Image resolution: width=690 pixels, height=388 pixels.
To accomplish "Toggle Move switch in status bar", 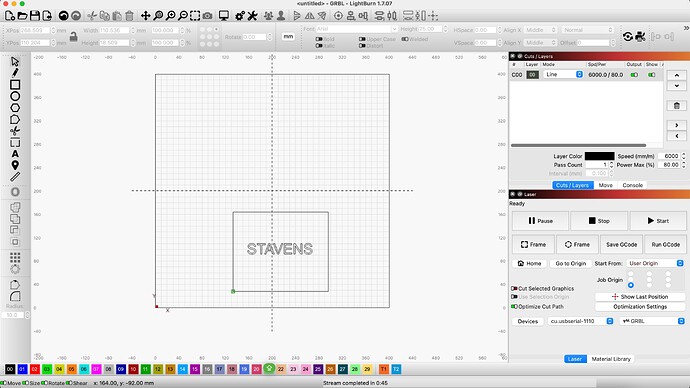I will pos(4,383).
